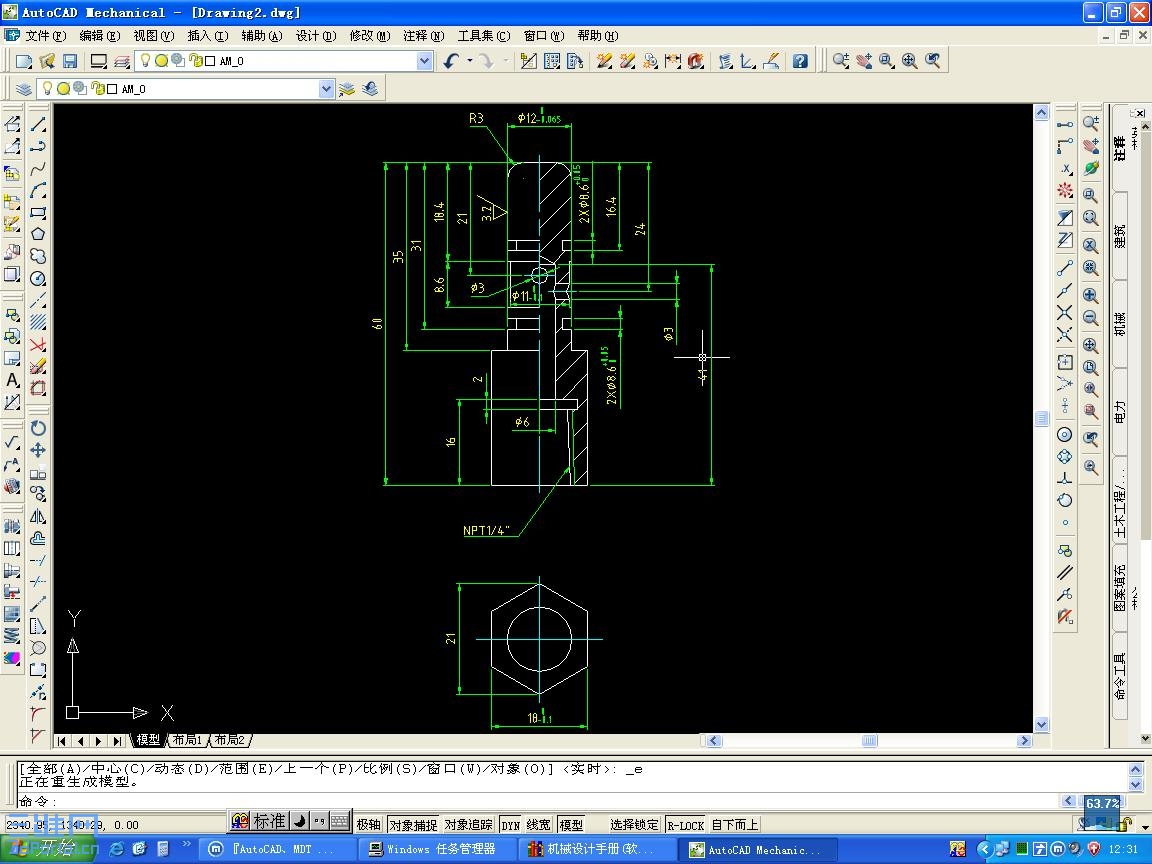
Task: Click Zoom Extents icon in the top toolbar
Action: point(910,61)
